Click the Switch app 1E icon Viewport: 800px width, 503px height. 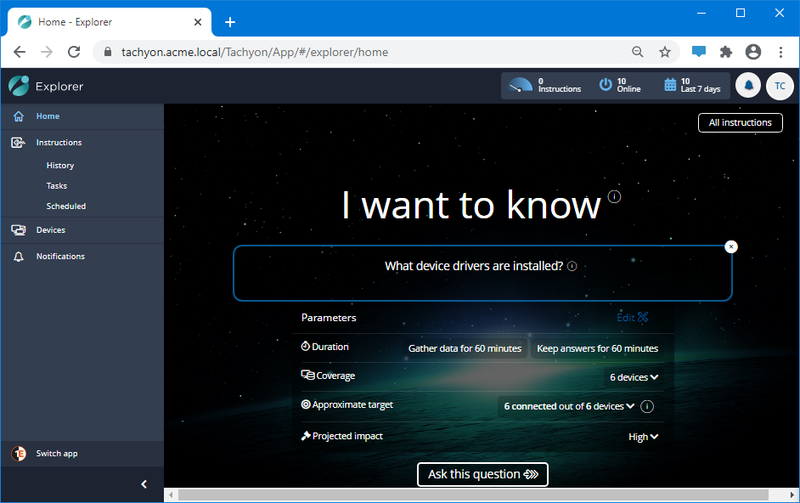pos(19,454)
